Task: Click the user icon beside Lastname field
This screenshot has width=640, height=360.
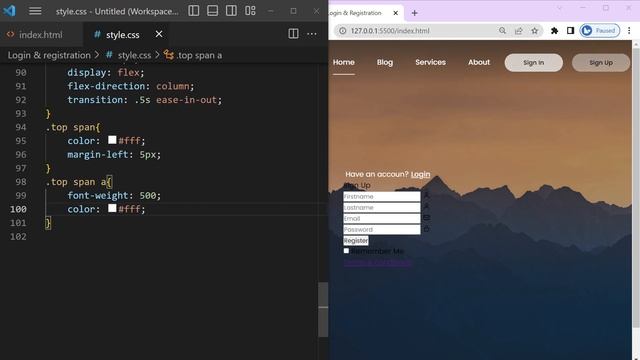Action: tap(427, 206)
